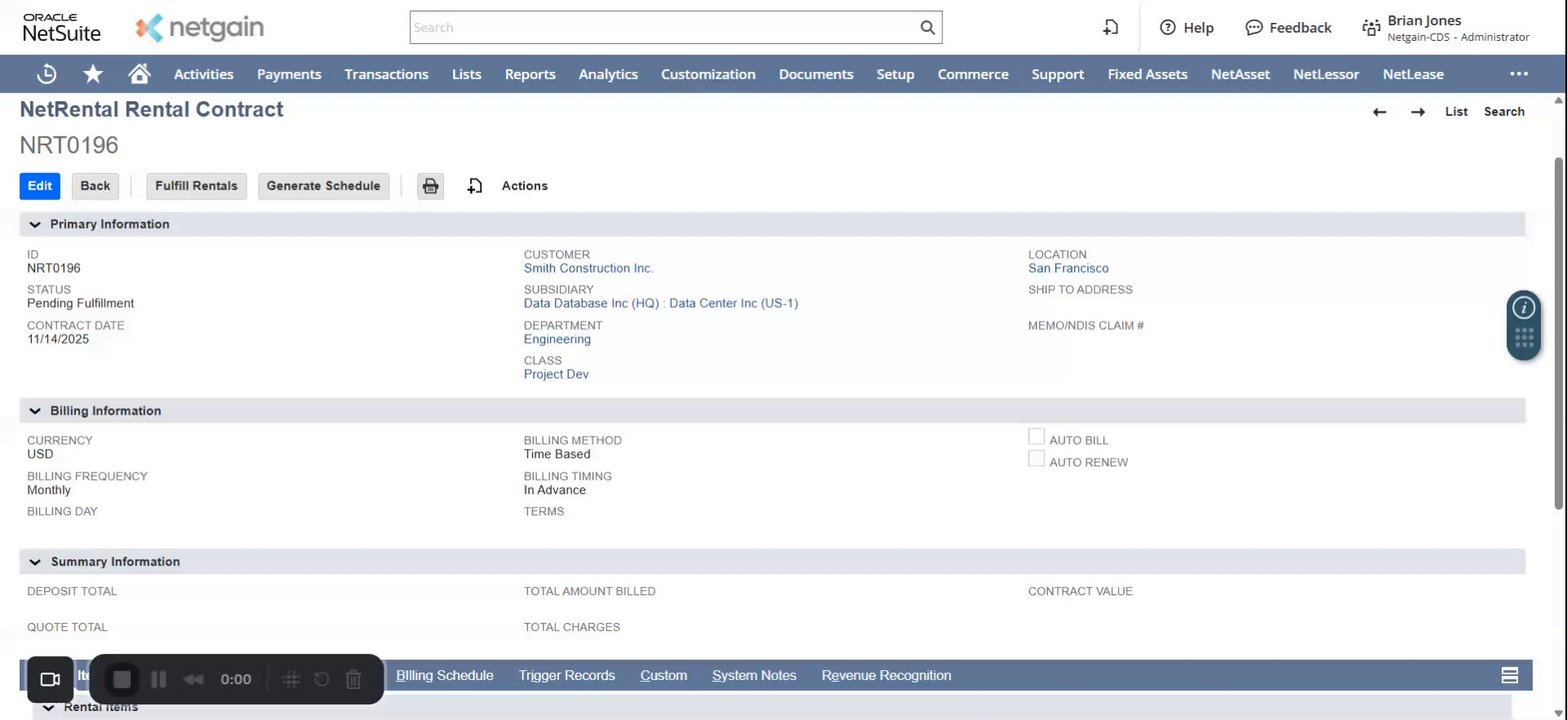Go to the previous record arrow
Image resolution: width=1567 pixels, height=720 pixels.
click(x=1380, y=112)
